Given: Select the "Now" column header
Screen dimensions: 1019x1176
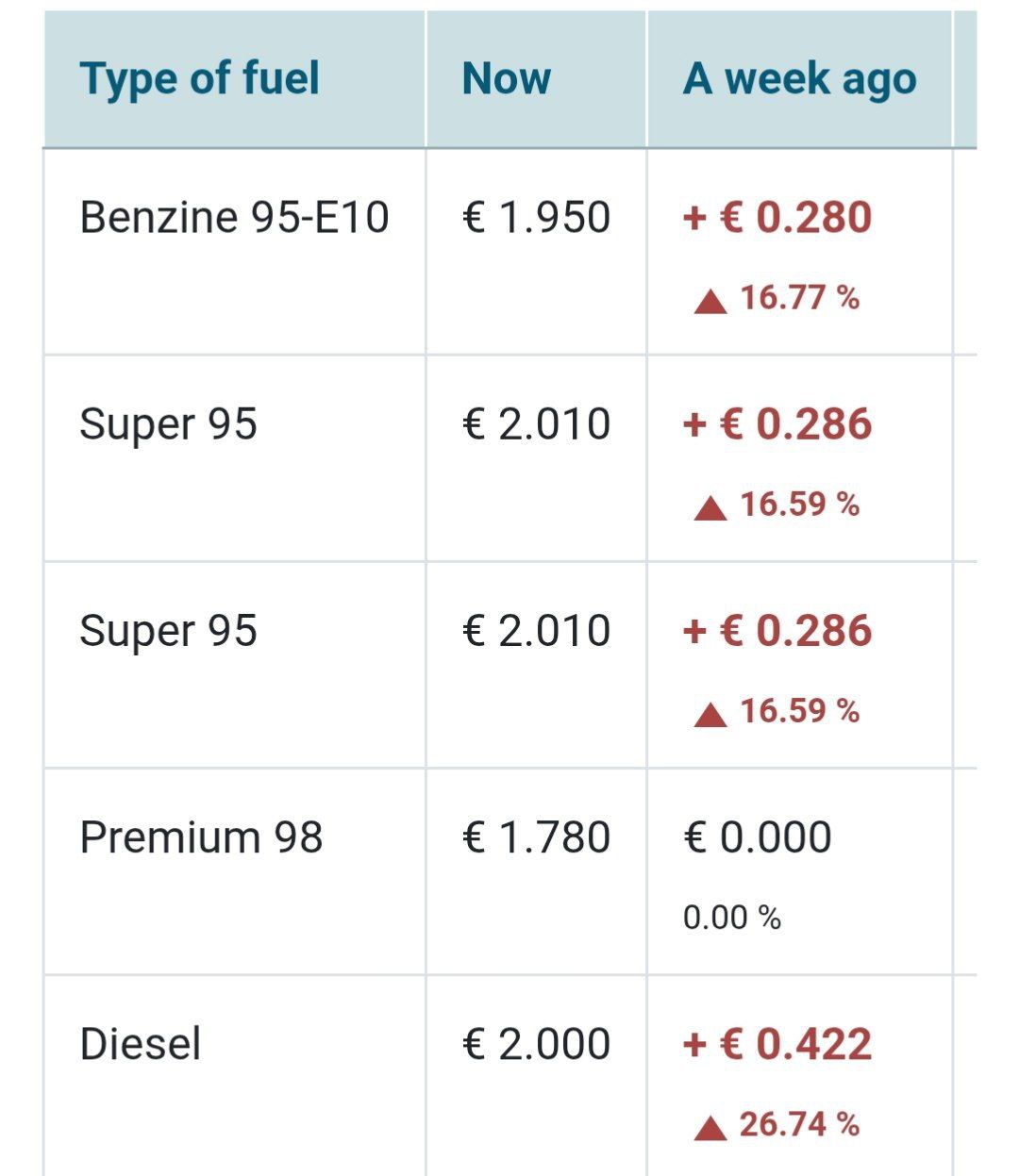Looking at the screenshot, I should (507, 78).
